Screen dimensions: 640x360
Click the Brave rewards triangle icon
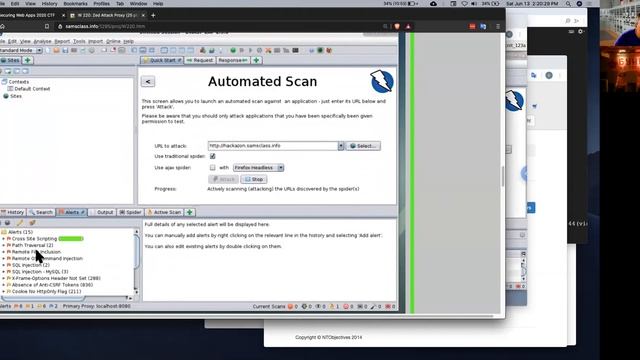[x=408, y=26]
